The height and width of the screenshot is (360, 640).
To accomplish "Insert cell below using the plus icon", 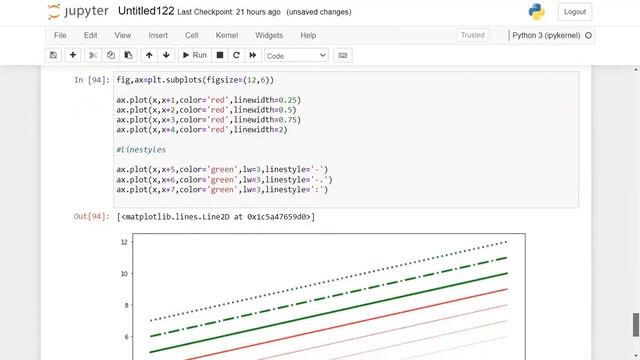I will coord(73,55).
